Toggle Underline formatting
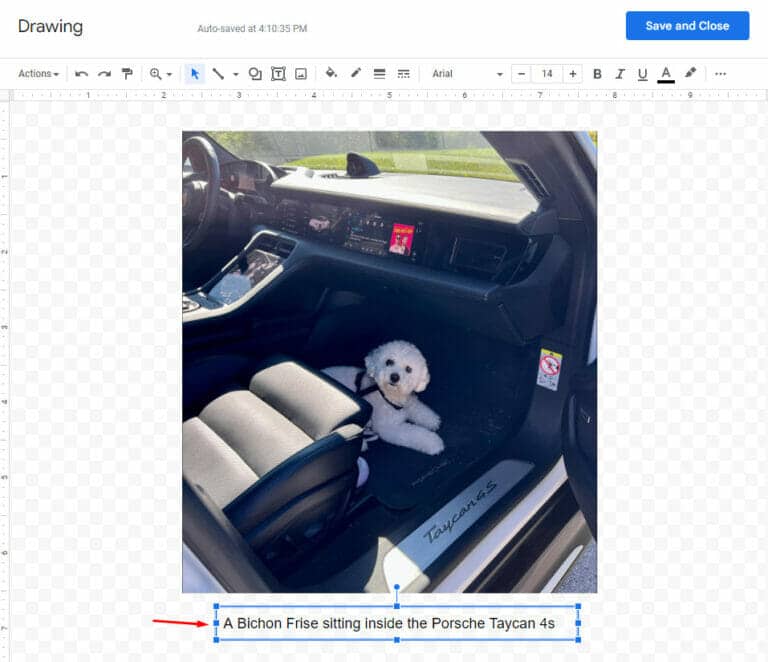Image resolution: width=768 pixels, height=662 pixels. (642, 74)
